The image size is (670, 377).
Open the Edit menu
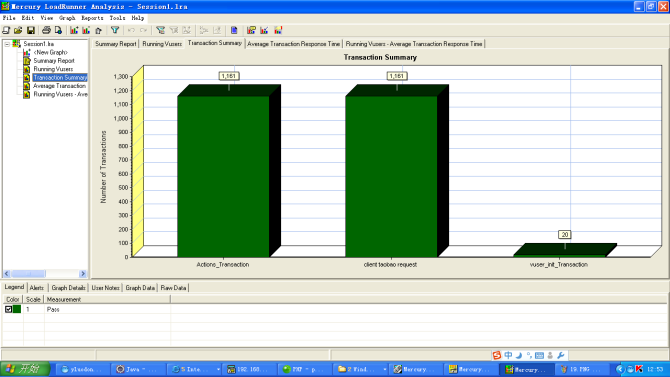click(28, 18)
